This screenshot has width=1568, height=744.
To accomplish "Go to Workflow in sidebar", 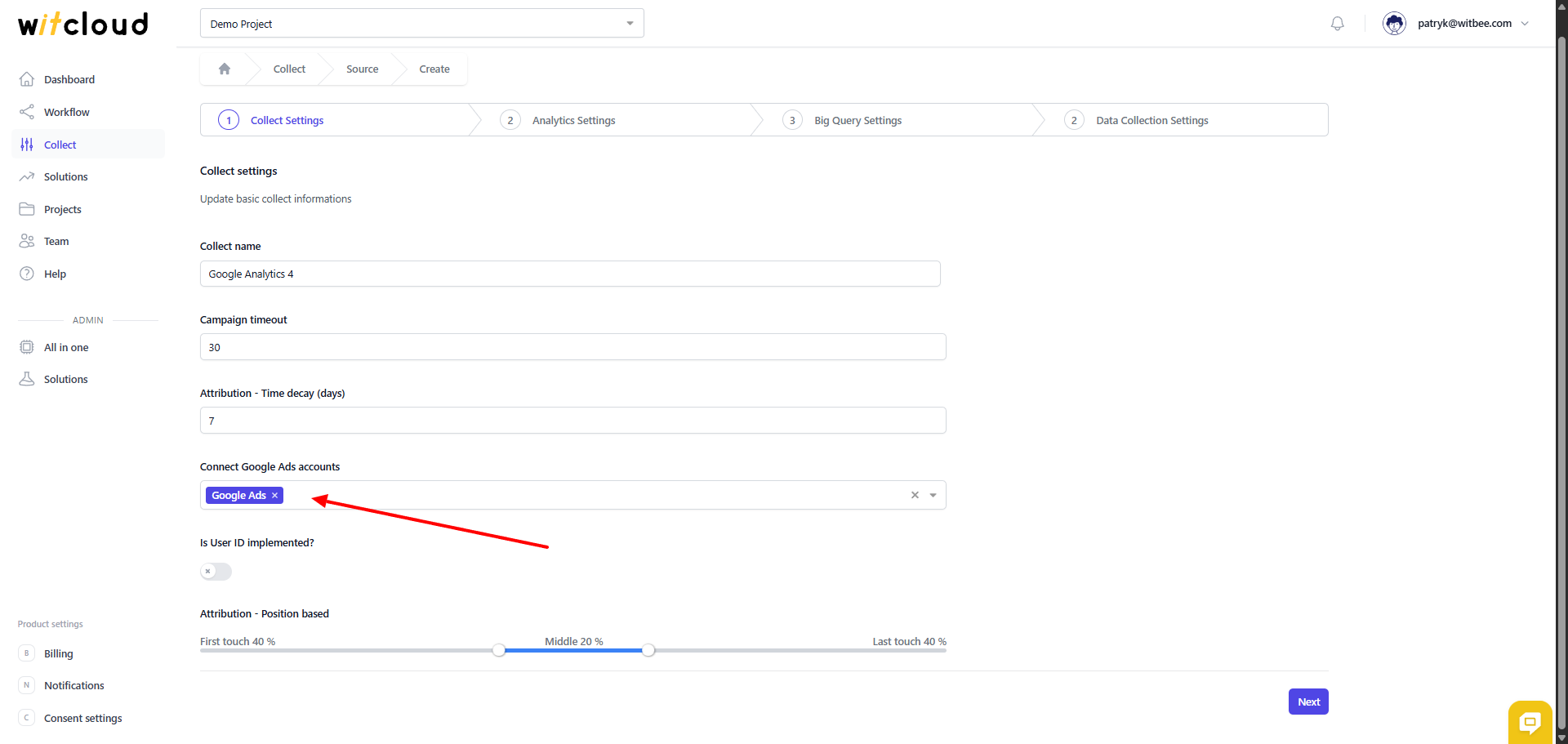I will point(66,112).
